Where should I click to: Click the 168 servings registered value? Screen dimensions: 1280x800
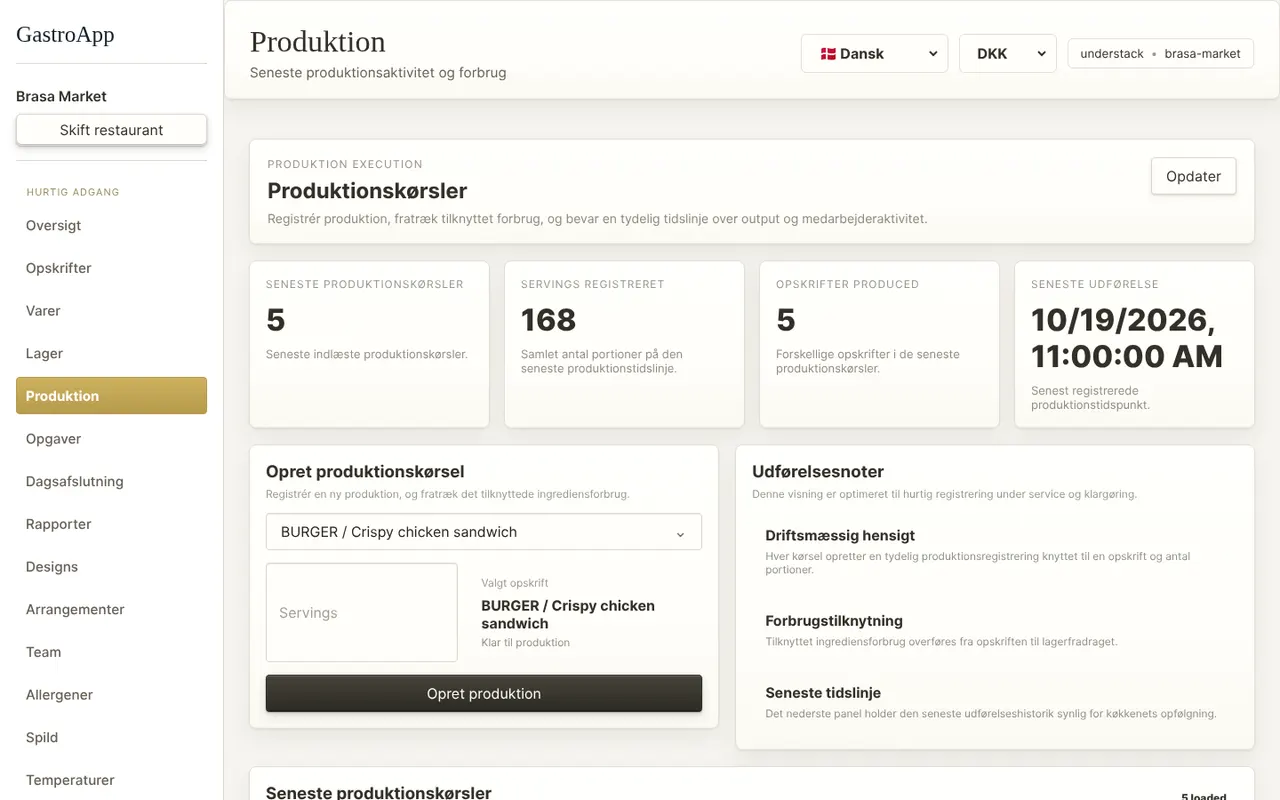point(548,320)
